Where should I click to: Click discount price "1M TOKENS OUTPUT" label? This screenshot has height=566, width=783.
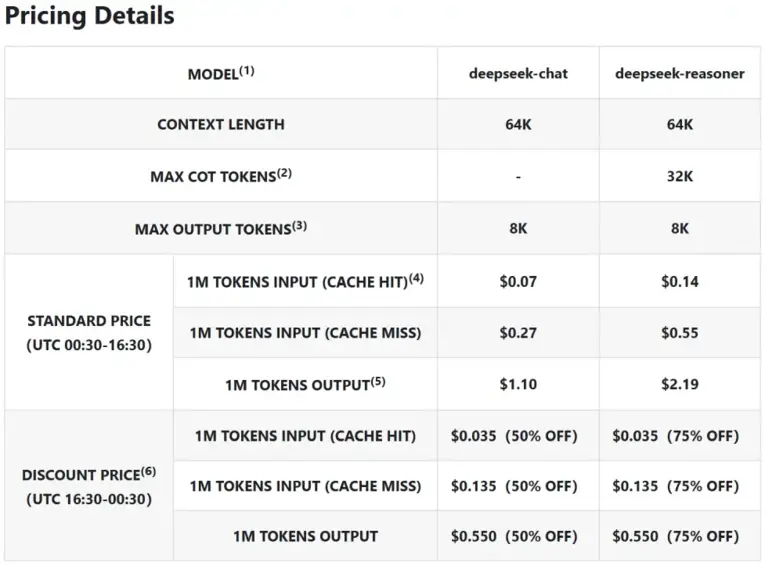[x=305, y=536]
